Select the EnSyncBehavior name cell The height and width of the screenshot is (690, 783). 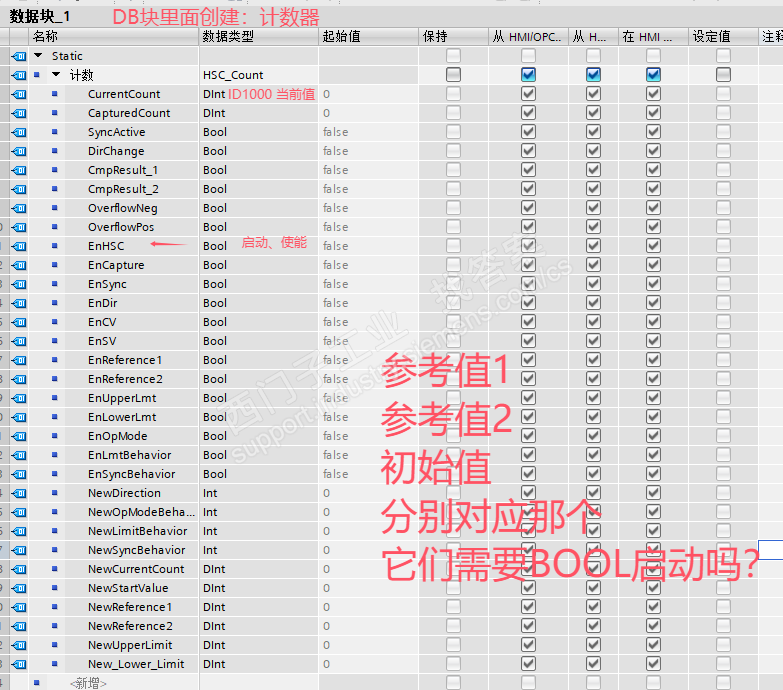point(132,474)
